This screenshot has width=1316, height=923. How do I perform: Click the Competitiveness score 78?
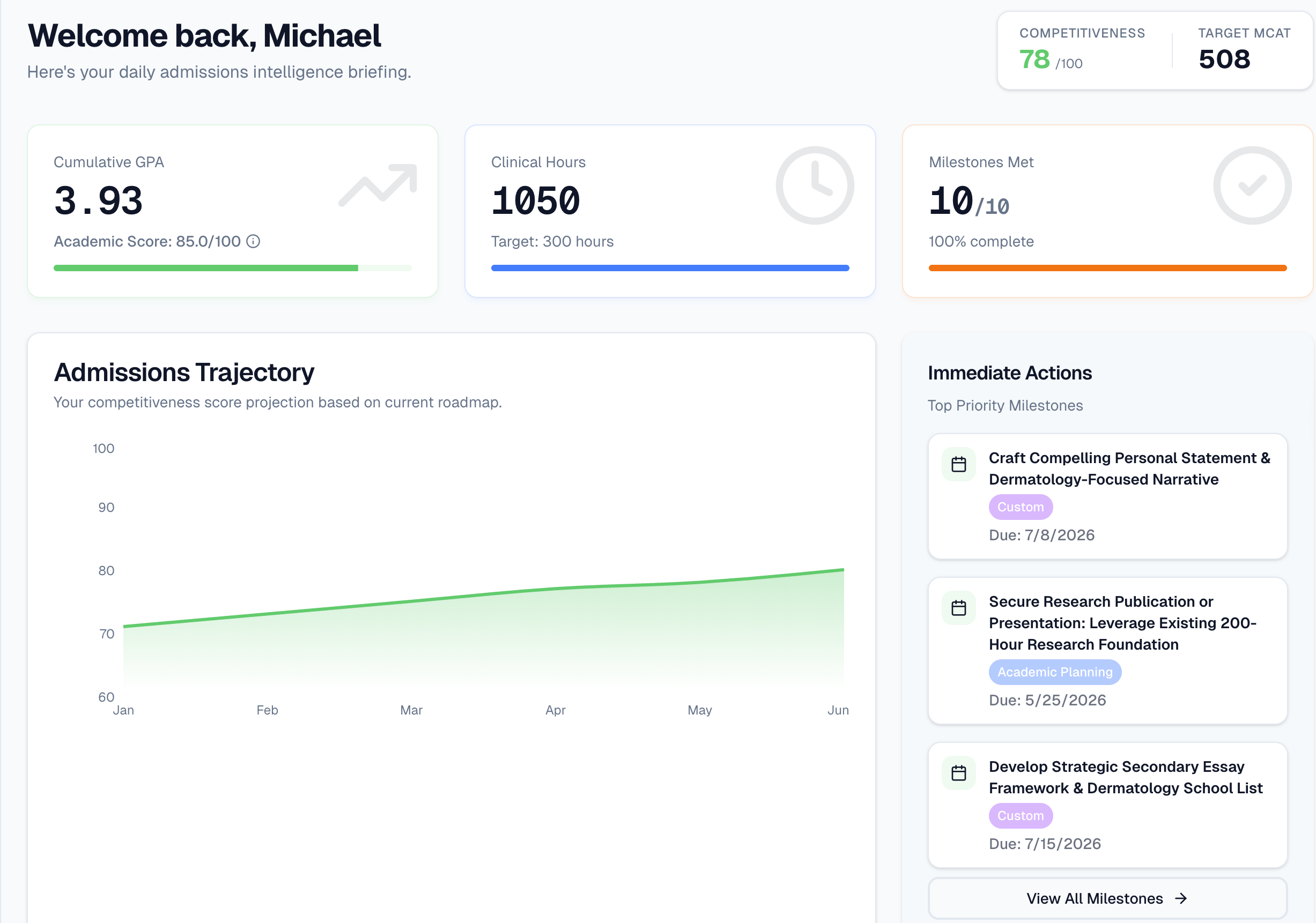coord(1034,59)
